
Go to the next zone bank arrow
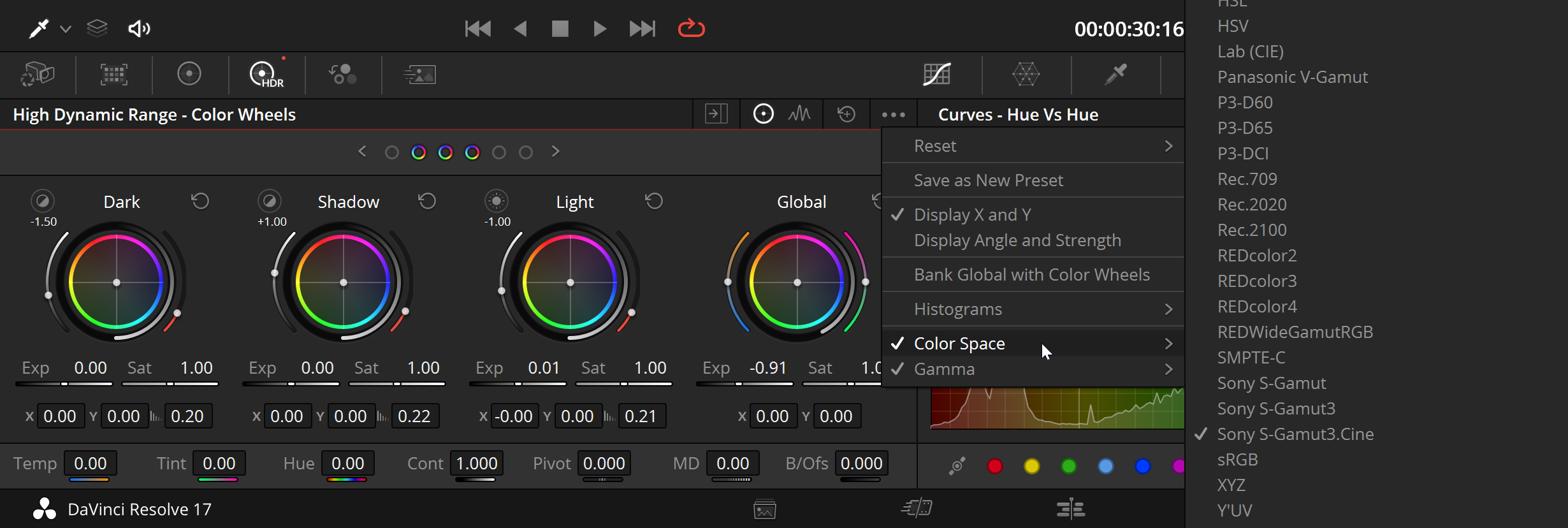coord(556,152)
